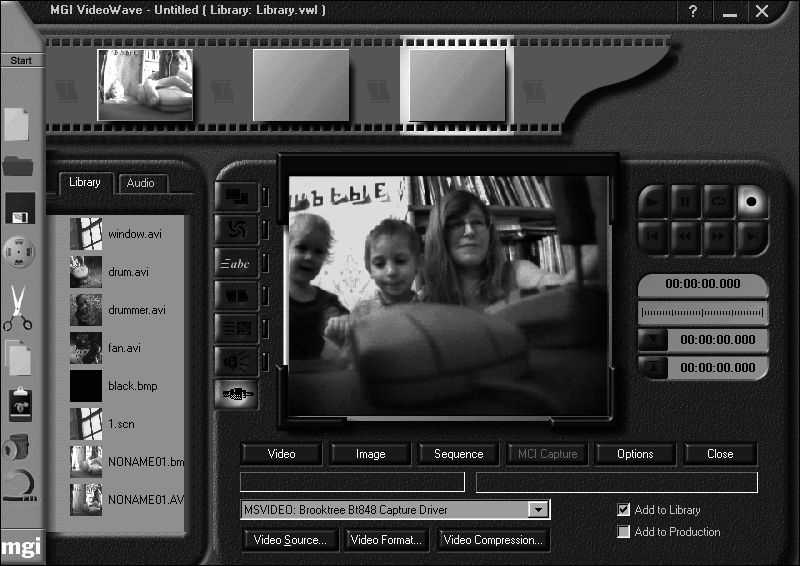
Task: Expand the MSVIDEO capture driver dropdown
Action: tap(538, 509)
